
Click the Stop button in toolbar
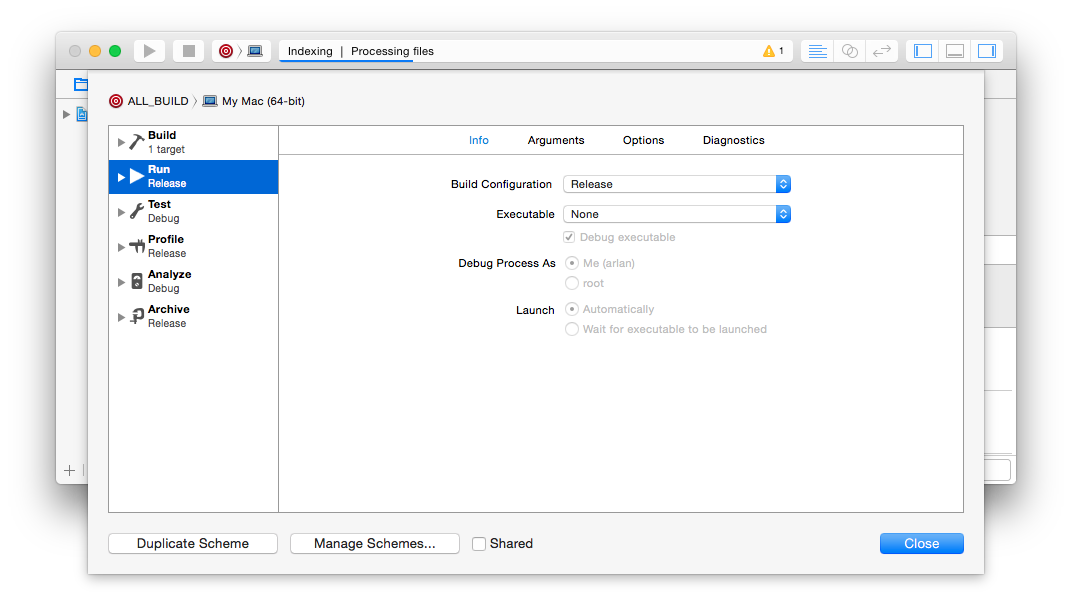(x=189, y=51)
